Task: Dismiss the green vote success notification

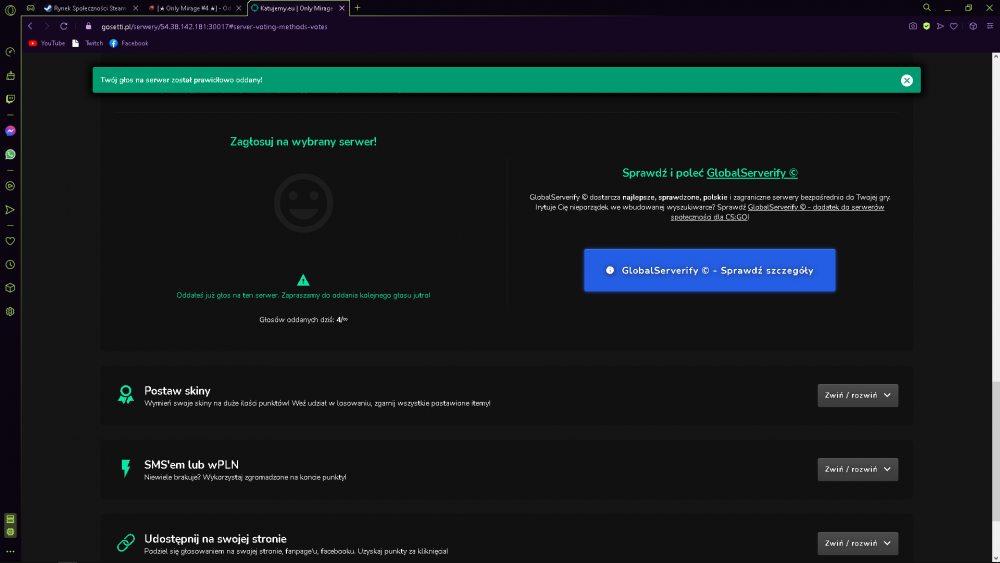Action: pos(906,80)
